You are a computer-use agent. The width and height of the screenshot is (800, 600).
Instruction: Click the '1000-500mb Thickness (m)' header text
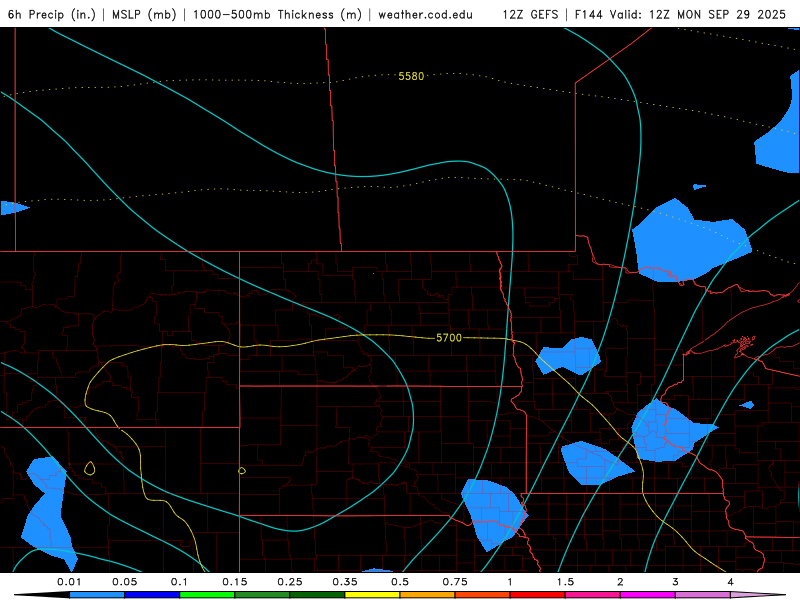(x=277, y=14)
